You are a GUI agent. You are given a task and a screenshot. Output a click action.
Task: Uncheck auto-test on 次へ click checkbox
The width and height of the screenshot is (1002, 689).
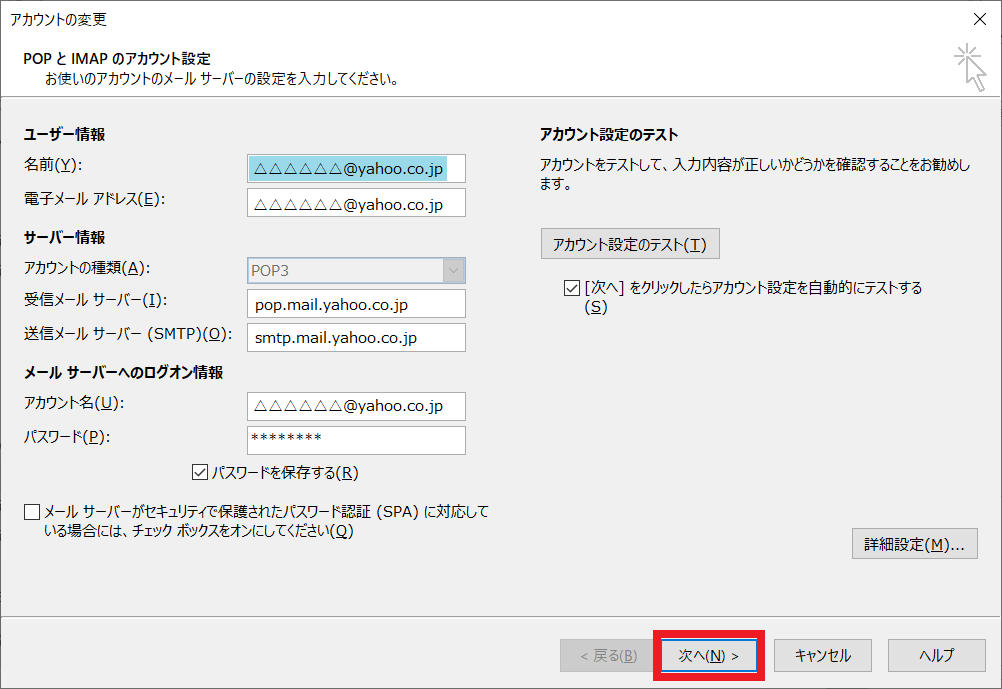tap(572, 288)
